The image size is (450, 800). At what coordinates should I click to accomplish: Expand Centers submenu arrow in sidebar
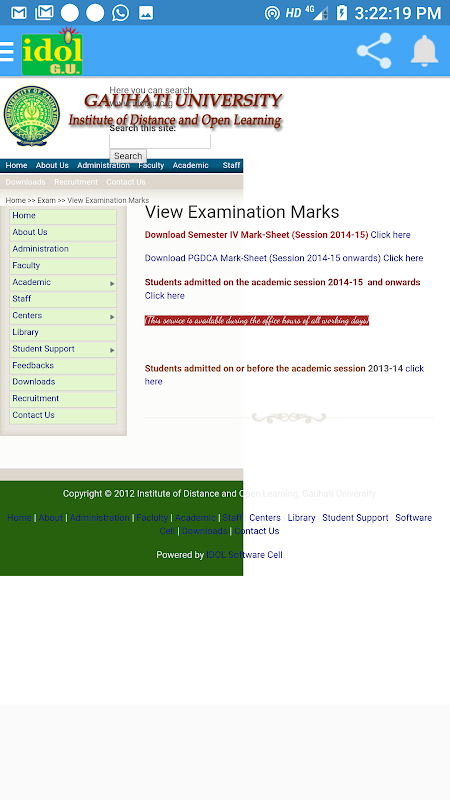(112, 316)
